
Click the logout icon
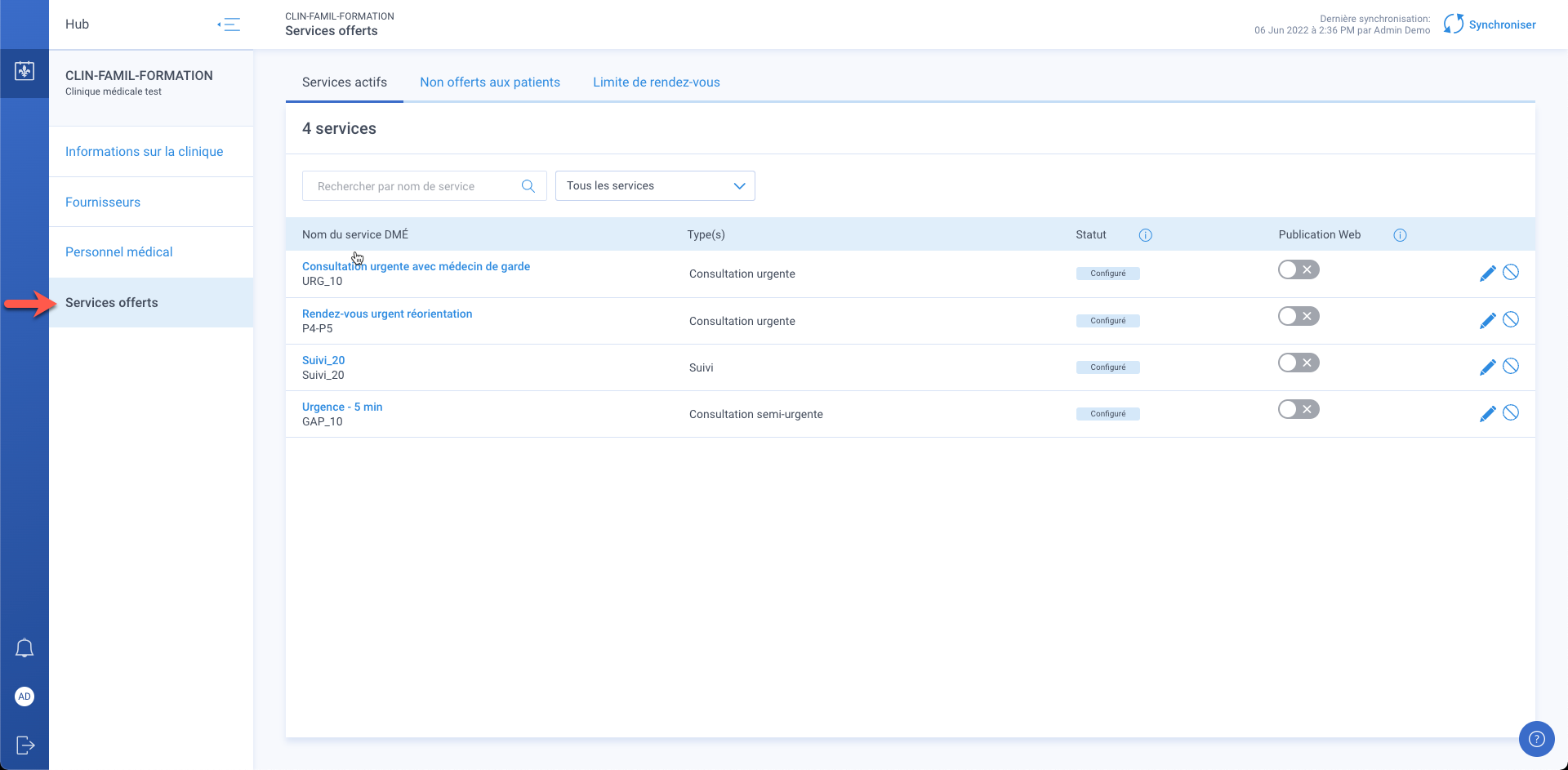point(25,745)
